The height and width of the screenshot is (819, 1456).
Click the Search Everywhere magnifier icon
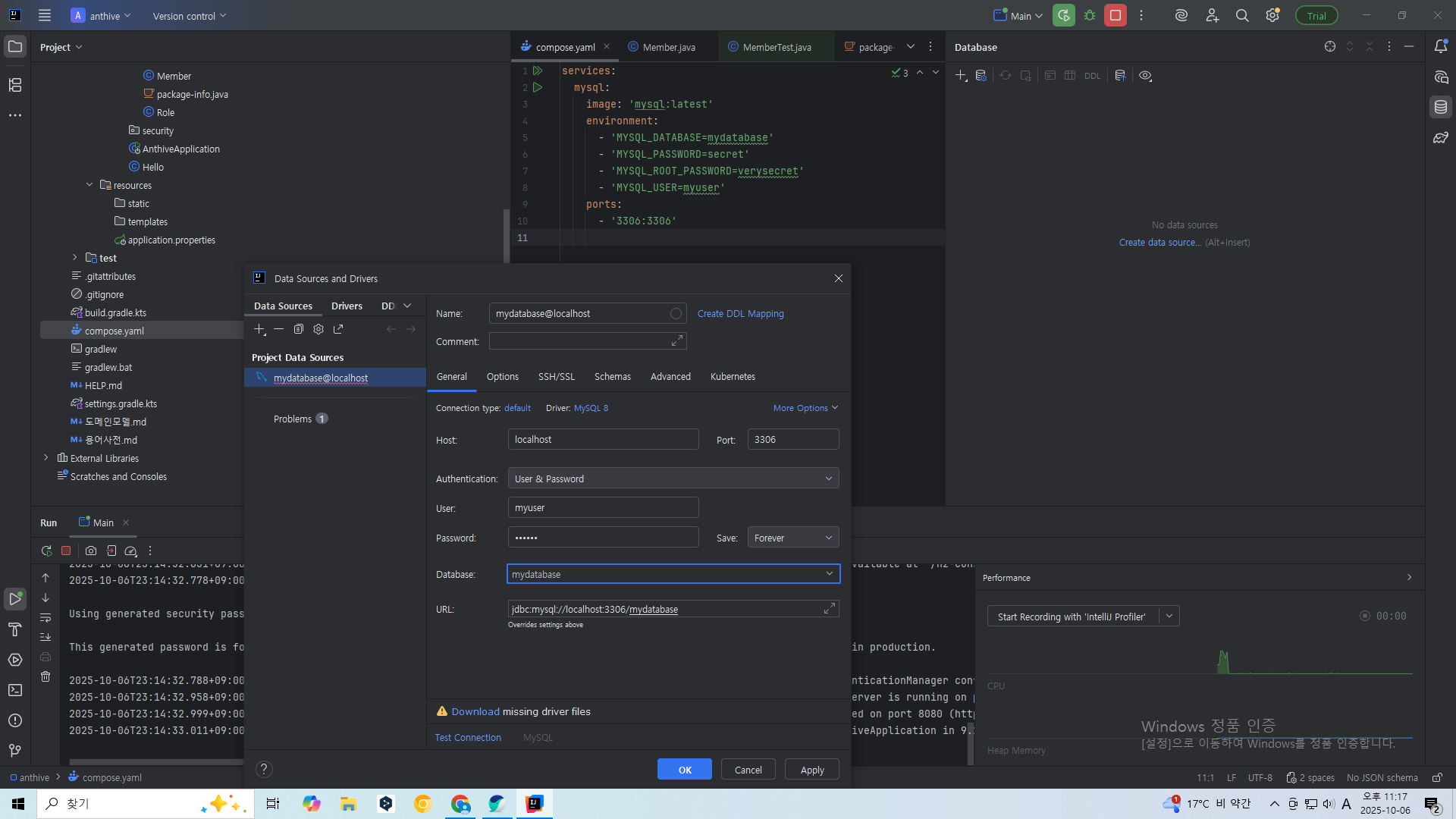[x=1242, y=15]
